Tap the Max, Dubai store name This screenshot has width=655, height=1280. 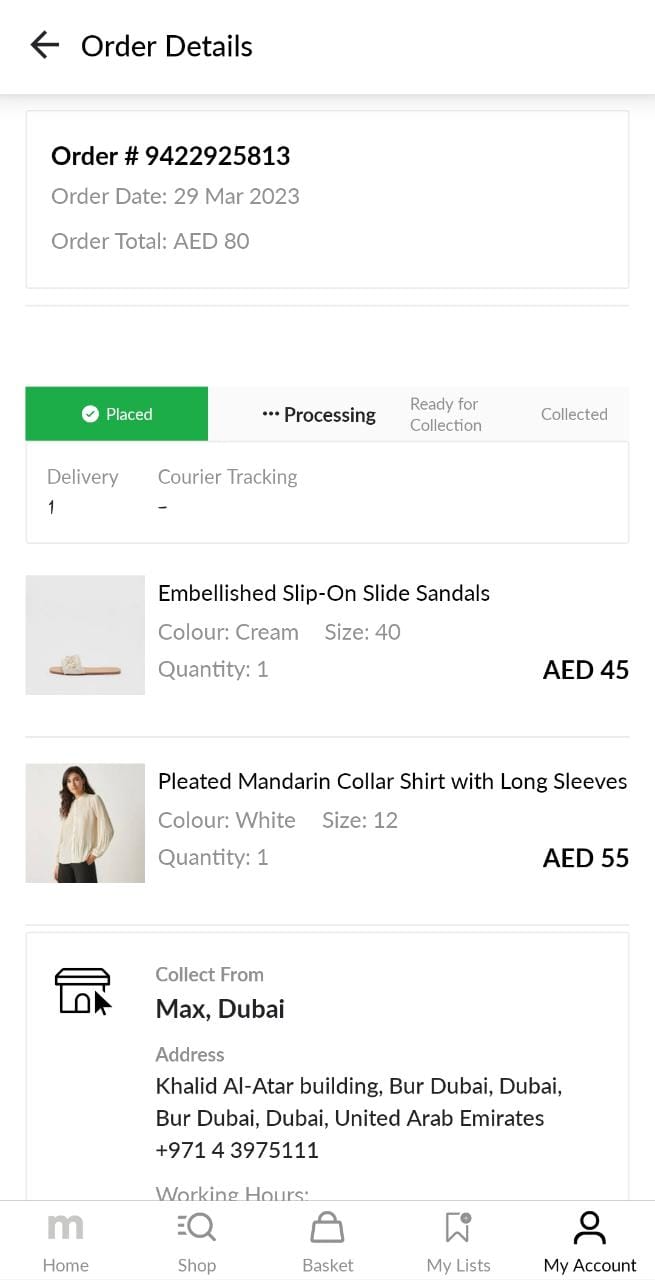(x=220, y=1008)
